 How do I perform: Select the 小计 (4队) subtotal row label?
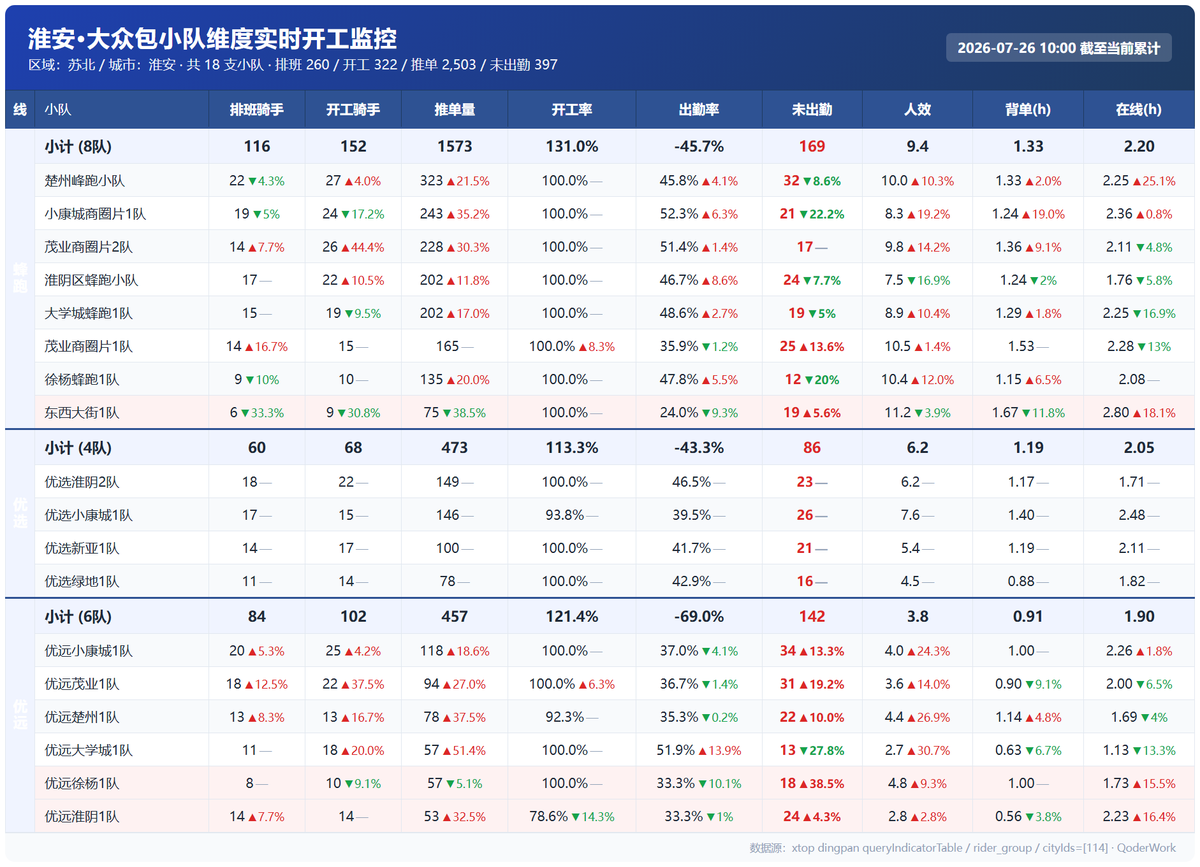point(78,448)
